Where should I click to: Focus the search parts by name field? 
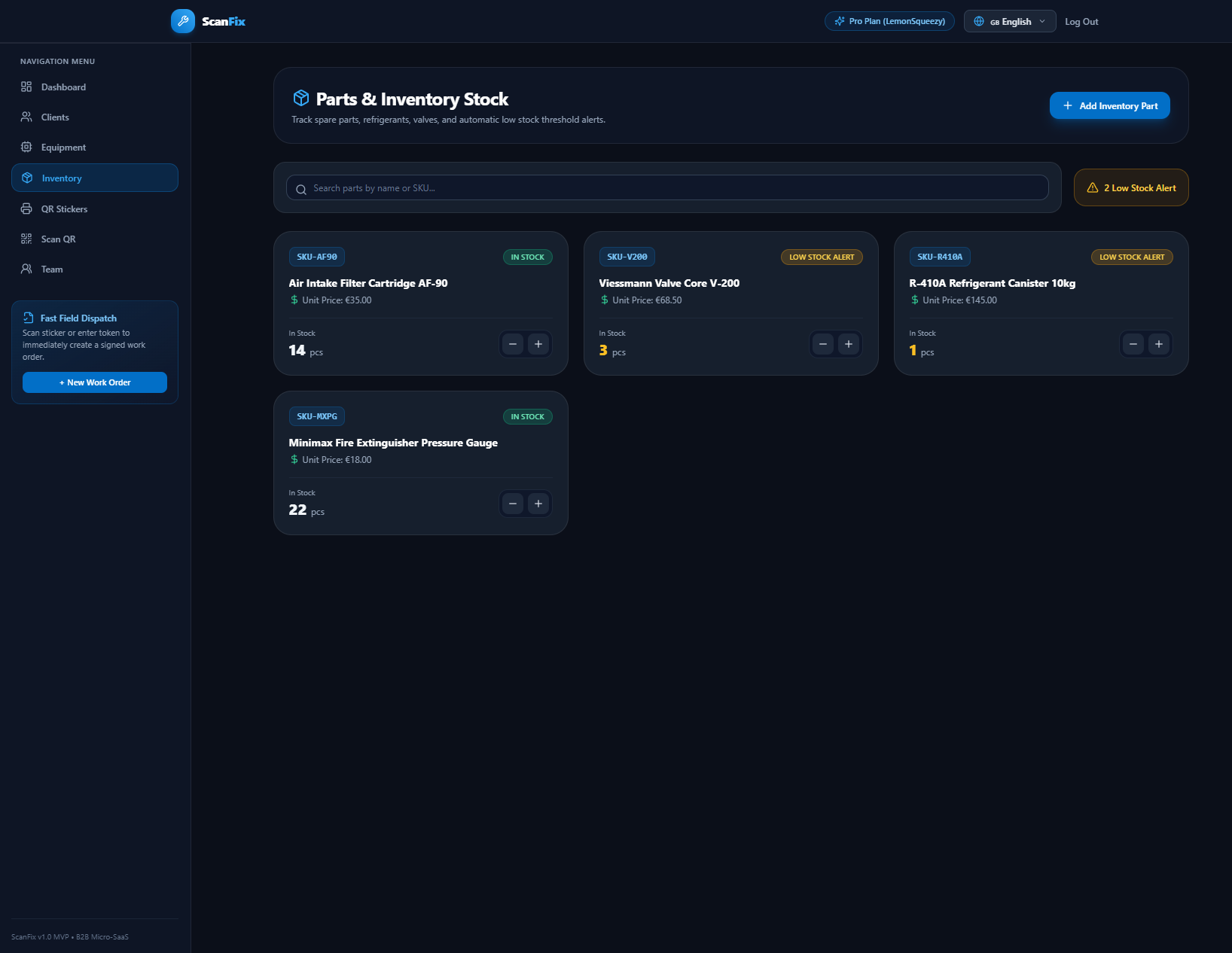667,187
